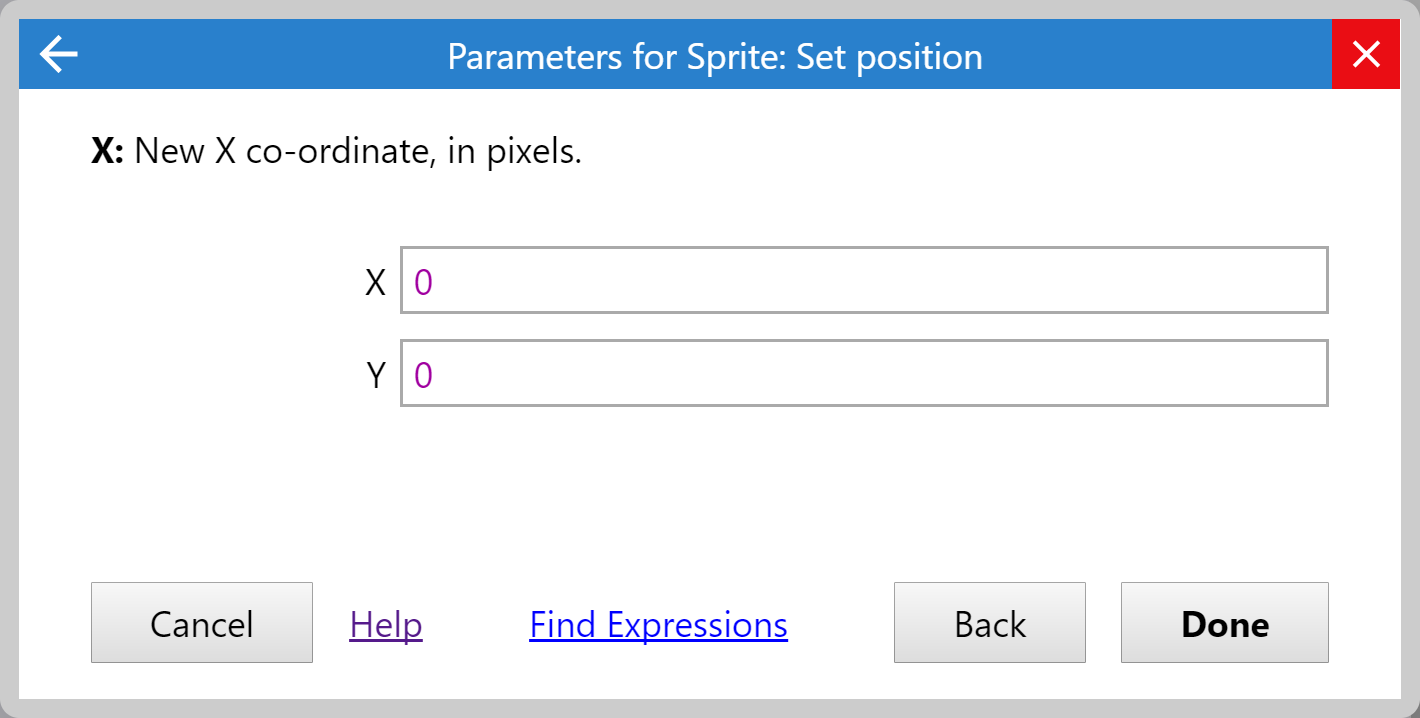
Task: Close the parameters dialog via the X
Action: tap(1366, 54)
